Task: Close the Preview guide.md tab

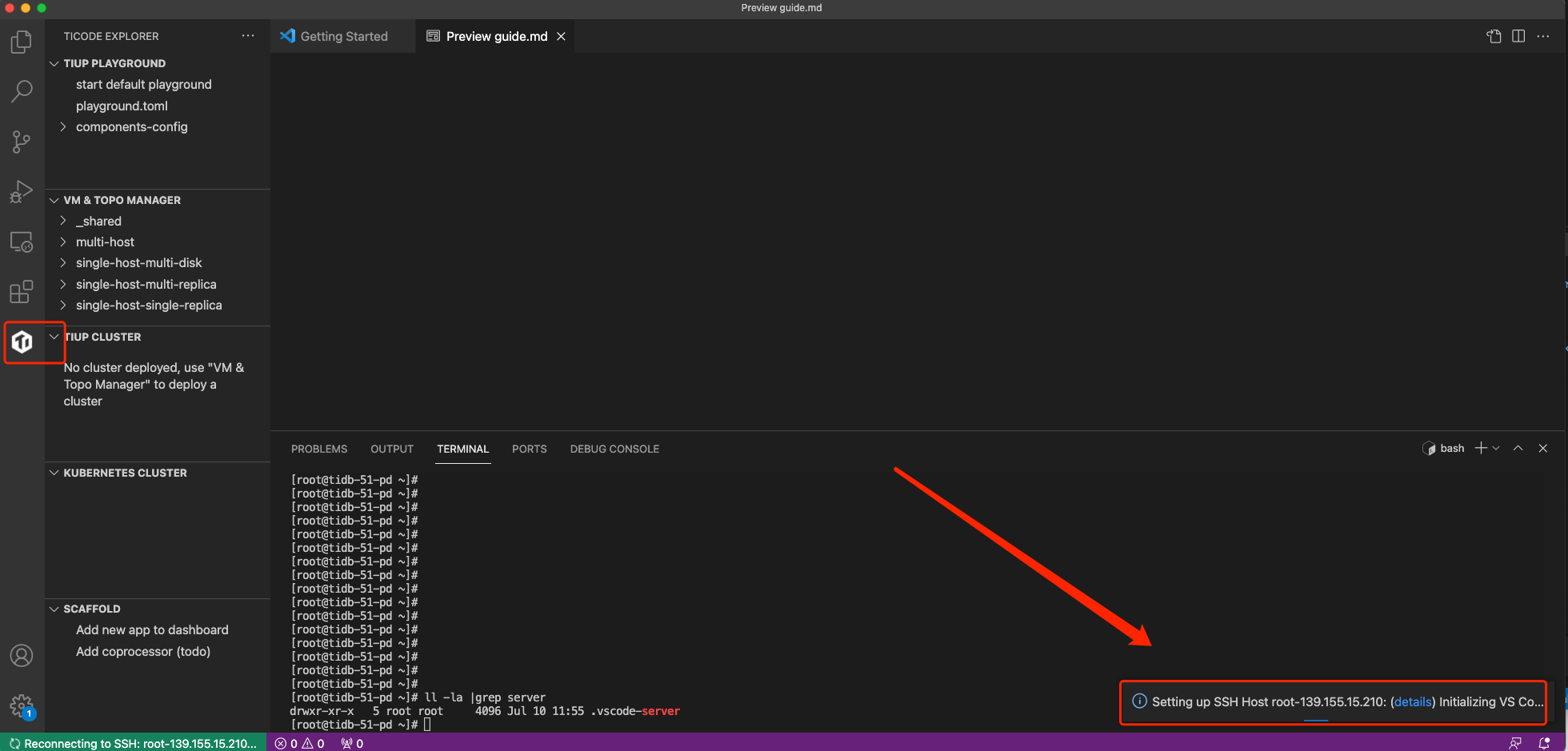Action: [x=562, y=36]
